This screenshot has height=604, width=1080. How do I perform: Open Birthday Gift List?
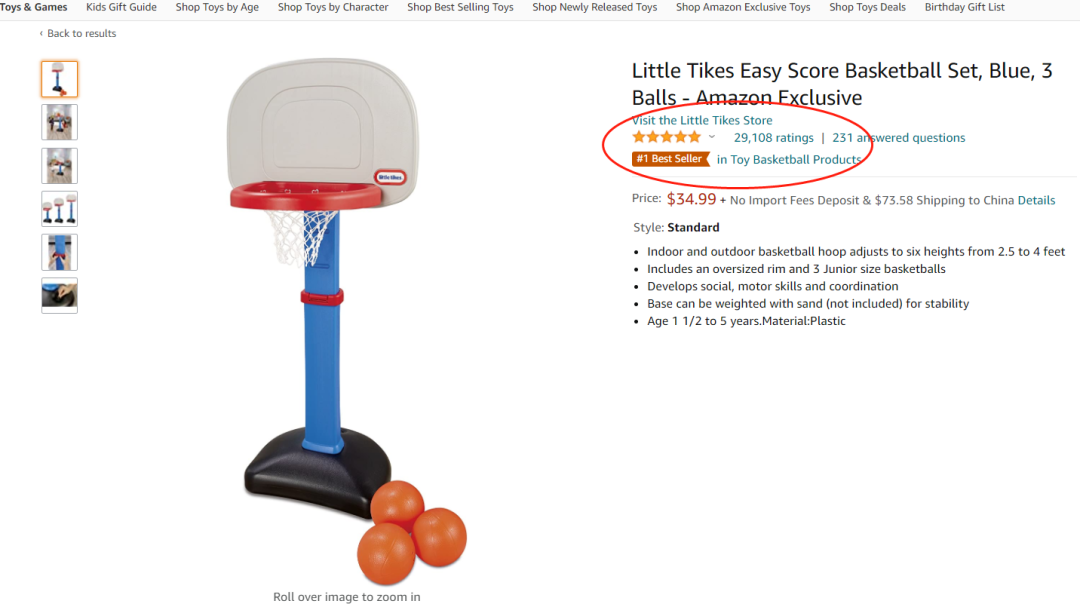click(964, 7)
